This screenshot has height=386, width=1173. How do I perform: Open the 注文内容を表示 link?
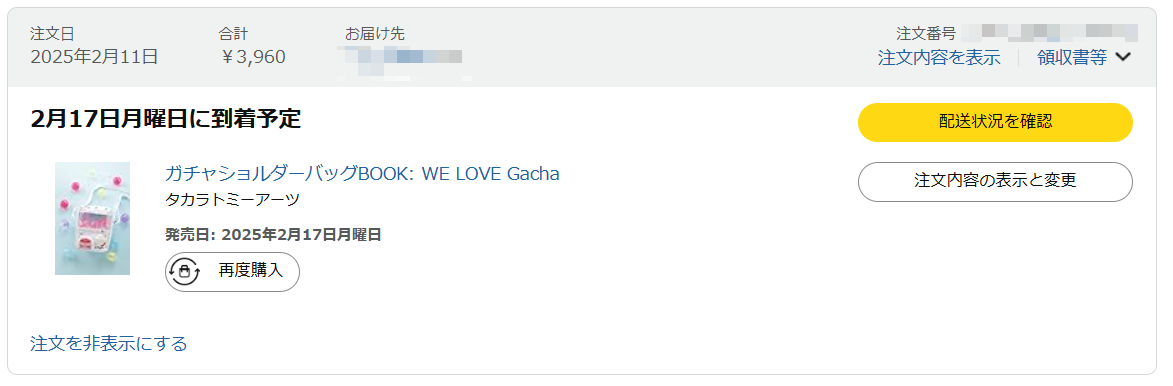tap(939, 58)
